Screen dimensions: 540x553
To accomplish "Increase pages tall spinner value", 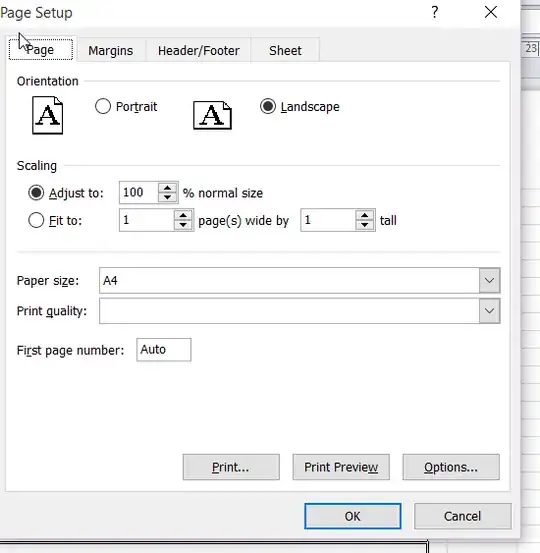I will tap(365, 215).
